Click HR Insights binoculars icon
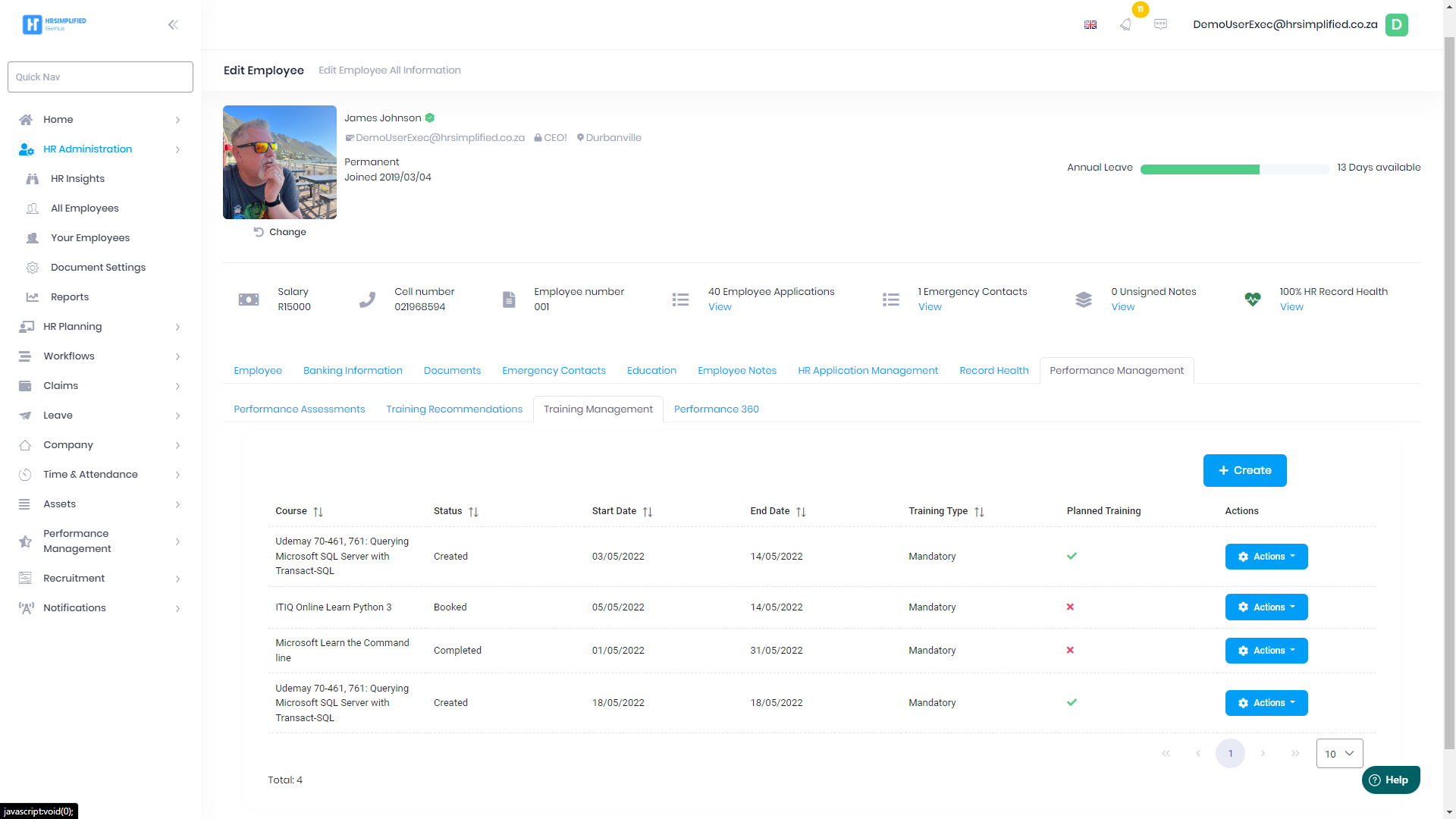Screen dimensions: 1456x819 (32, 179)
